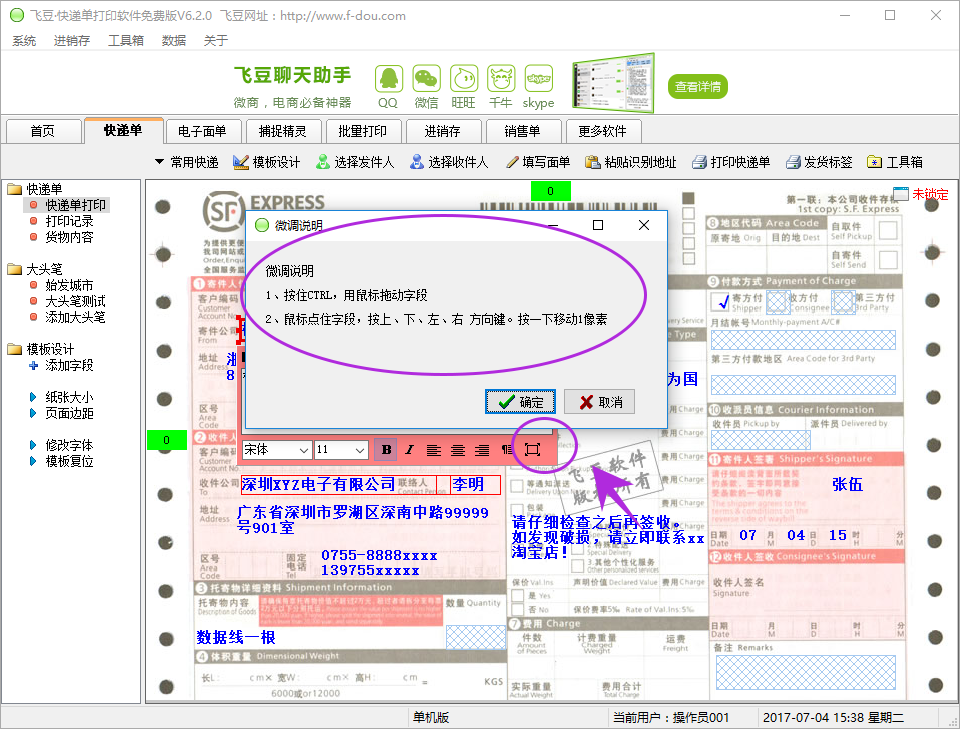960x729 pixels.
Task: Click 粘贴识别地址 toolbar item
Action: click(631, 162)
